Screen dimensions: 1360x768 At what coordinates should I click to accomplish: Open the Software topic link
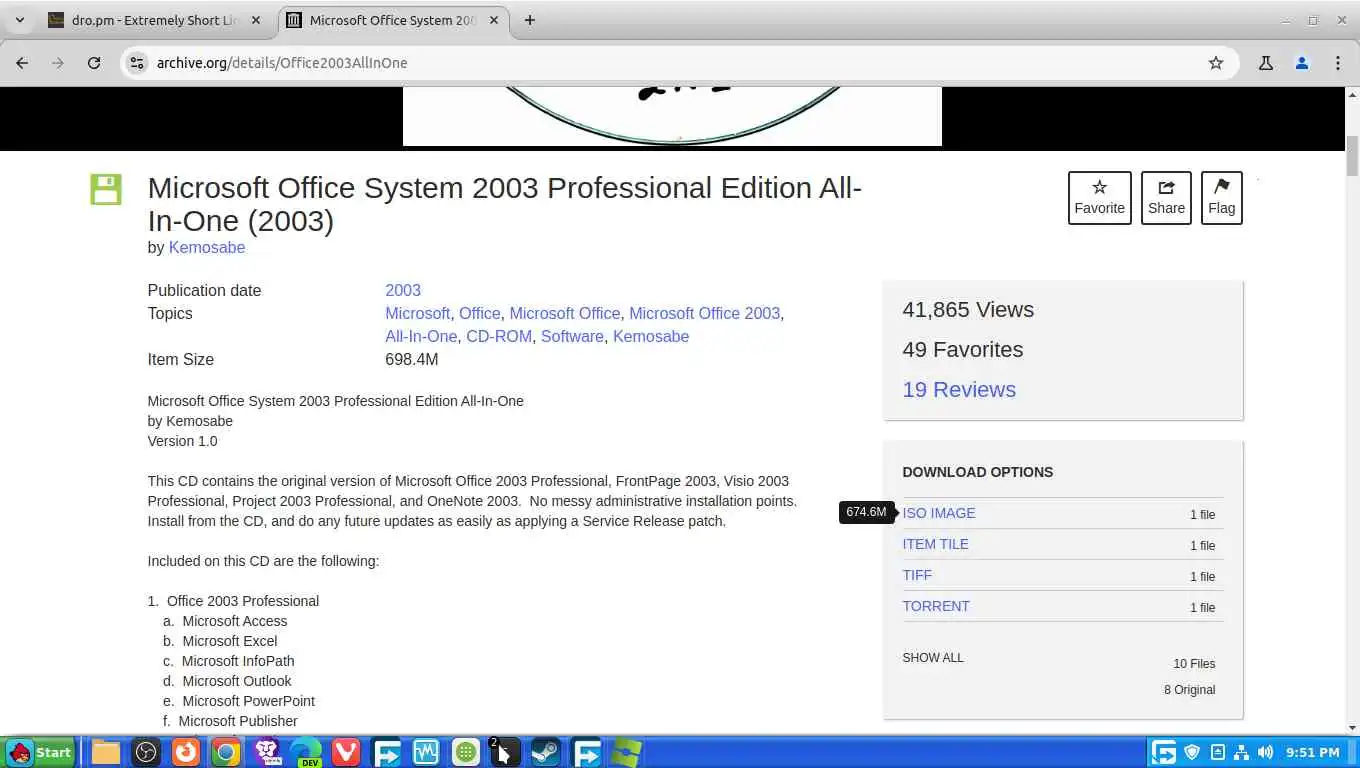click(x=572, y=336)
